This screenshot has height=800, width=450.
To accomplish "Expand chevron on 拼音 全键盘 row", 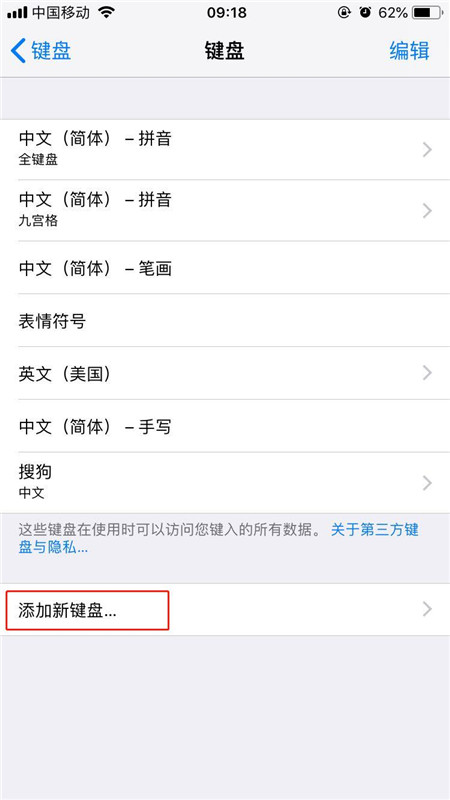I will tap(428, 149).
